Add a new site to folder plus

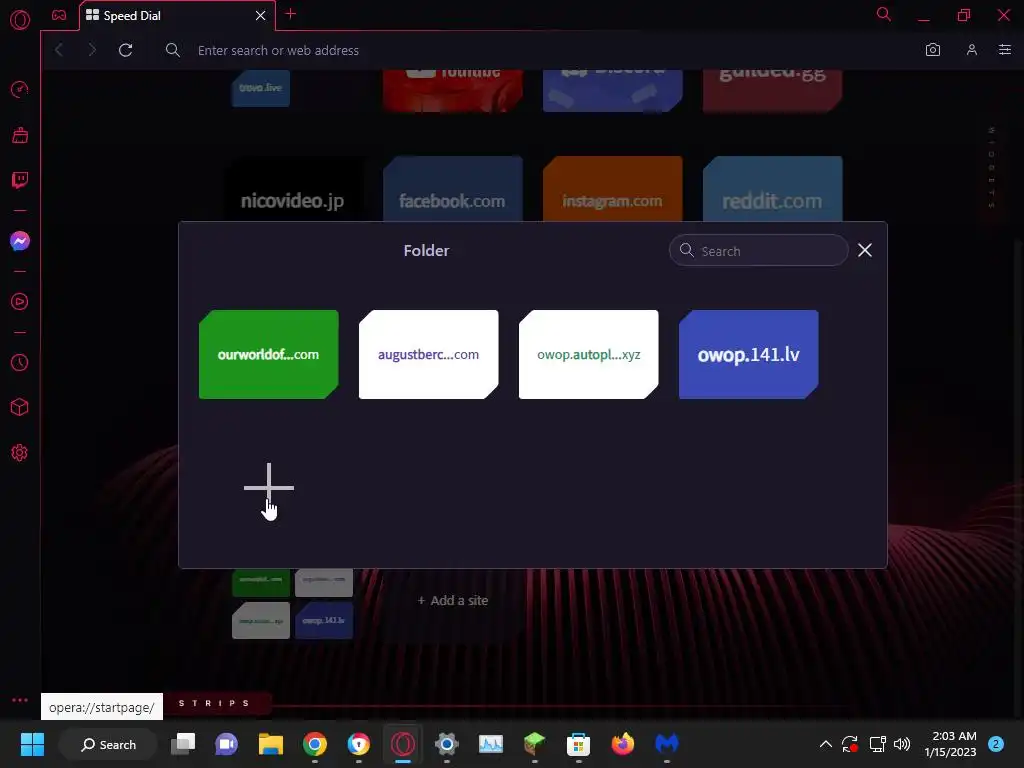point(268,487)
